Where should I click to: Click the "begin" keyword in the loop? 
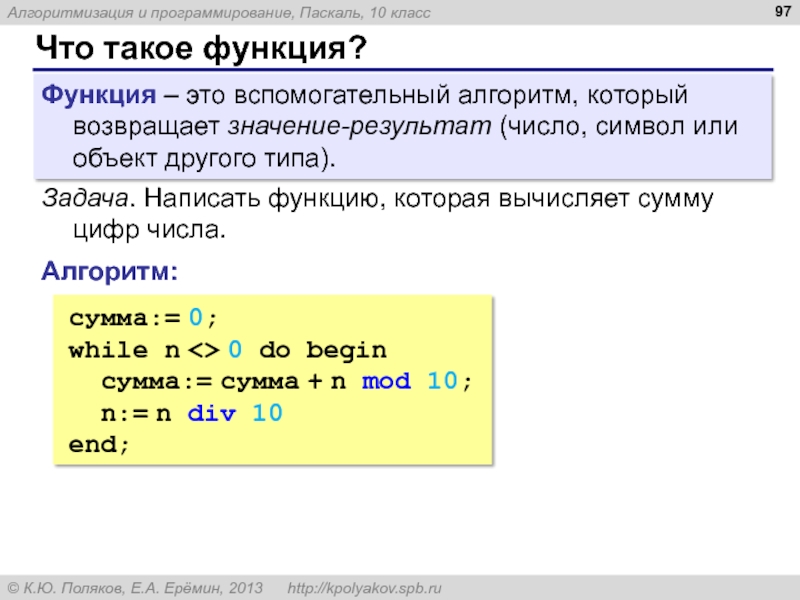click(x=345, y=350)
